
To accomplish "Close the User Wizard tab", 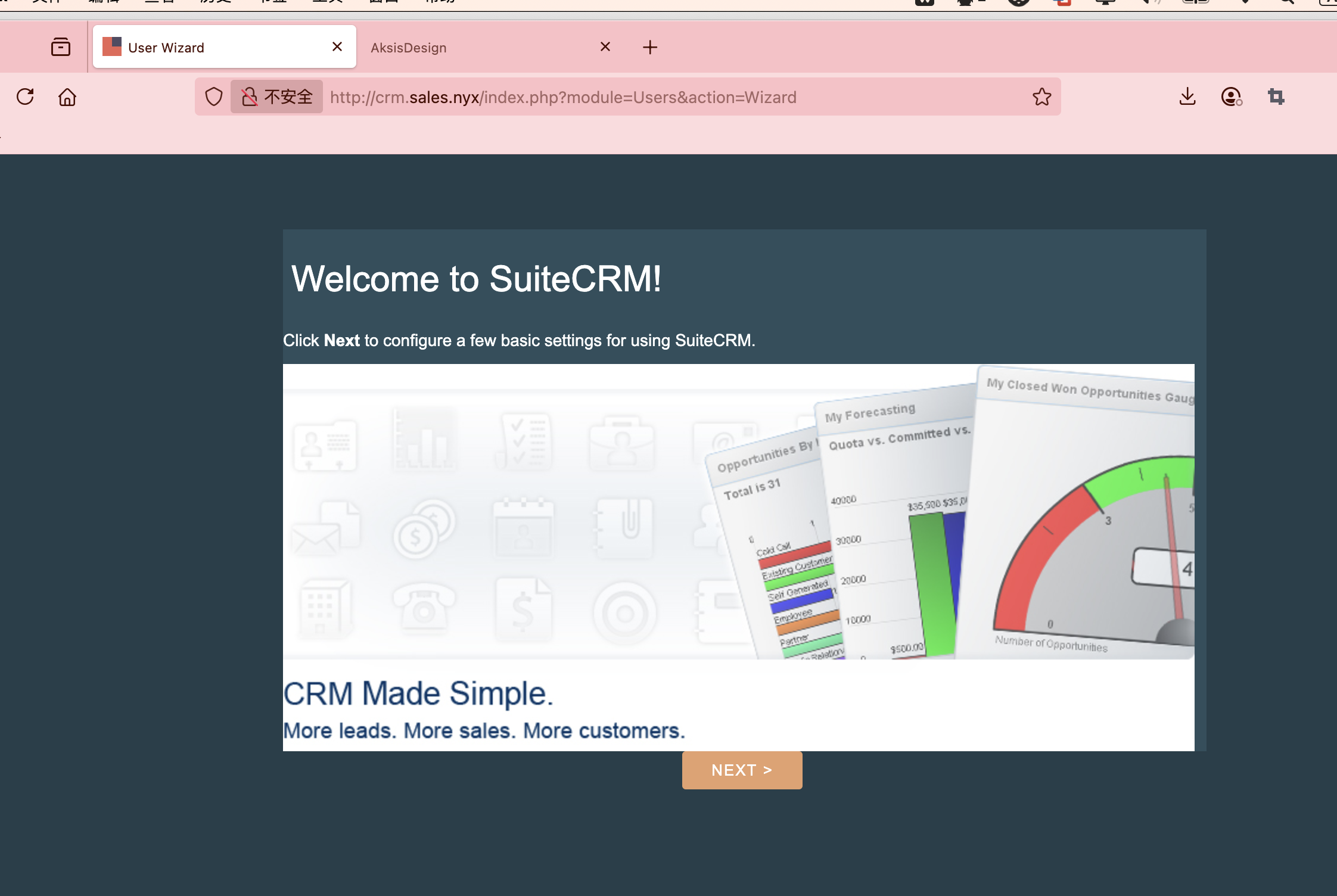I will pos(337,46).
